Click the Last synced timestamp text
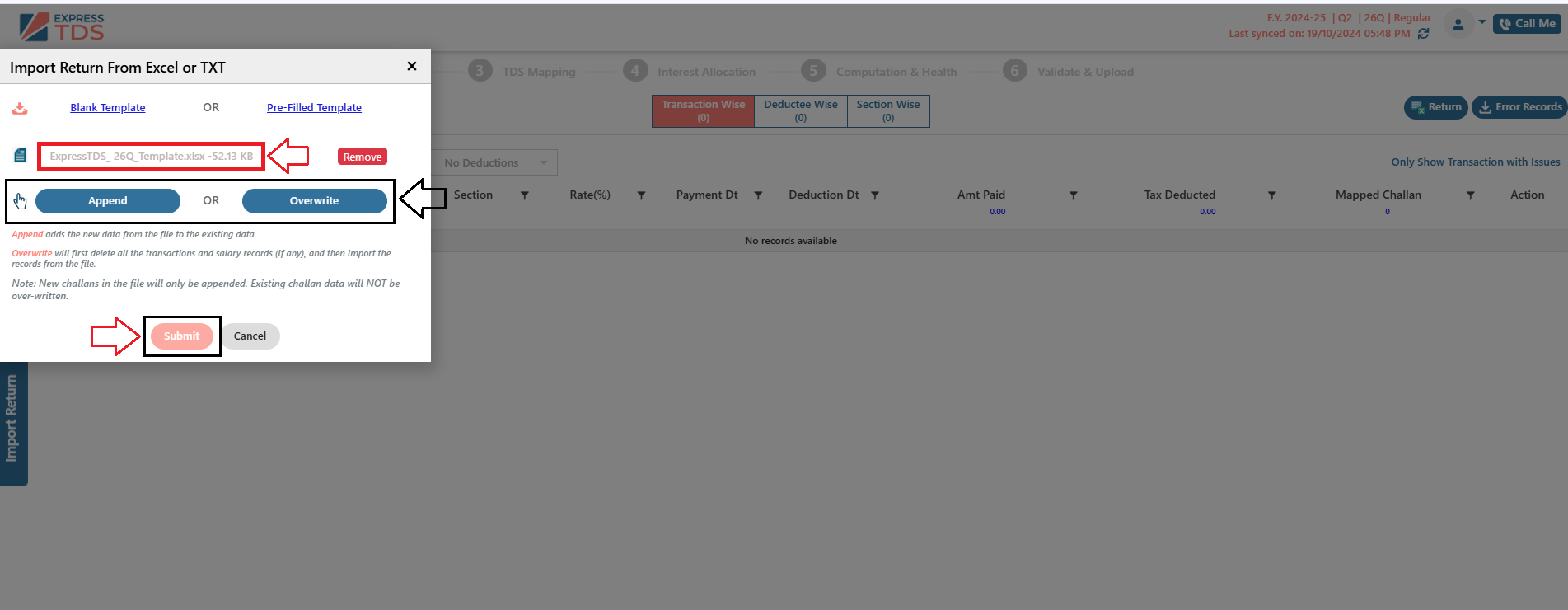This screenshot has height=610, width=1568. pos(1319,34)
